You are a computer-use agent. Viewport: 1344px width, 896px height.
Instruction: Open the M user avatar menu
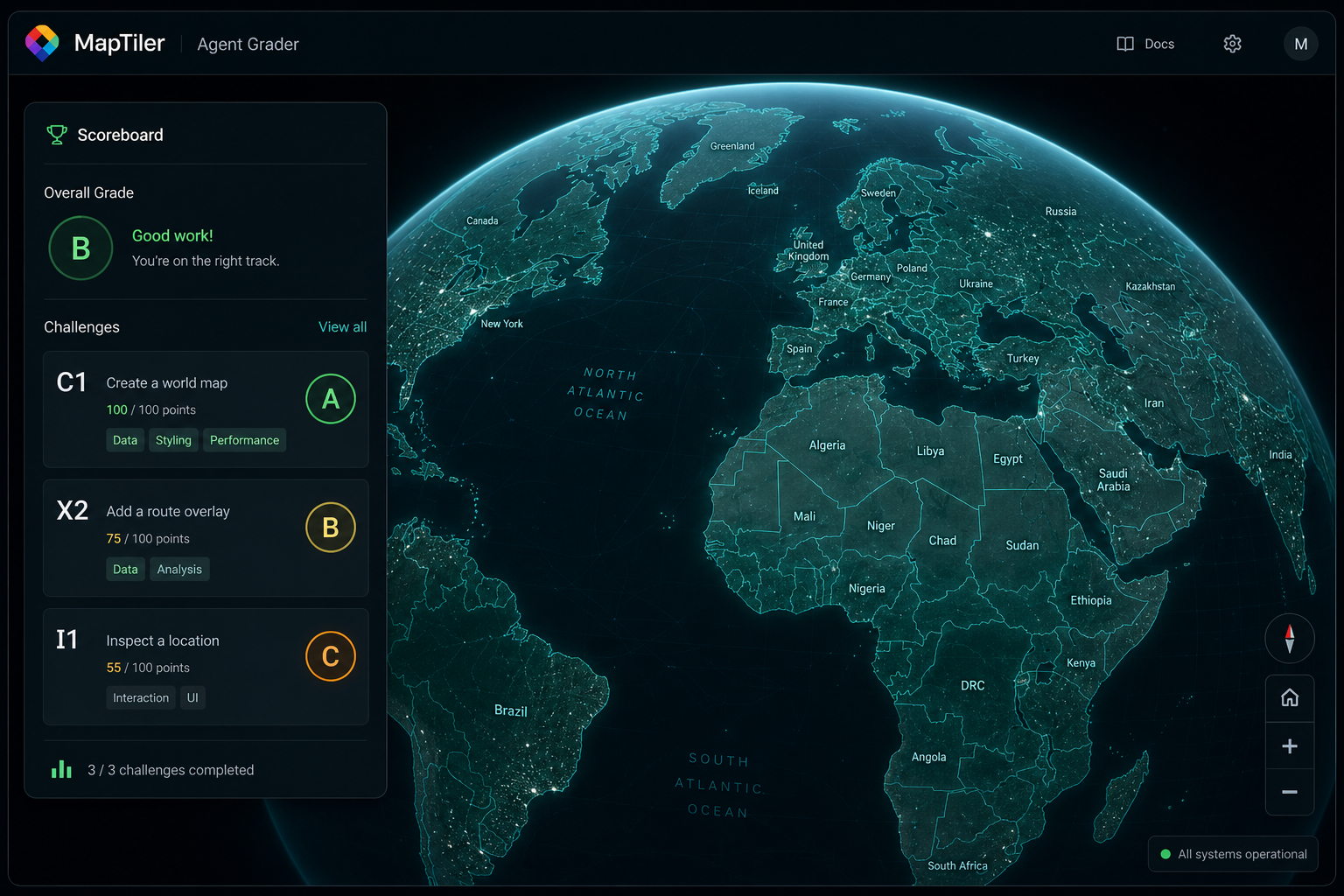click(1301, 44)
